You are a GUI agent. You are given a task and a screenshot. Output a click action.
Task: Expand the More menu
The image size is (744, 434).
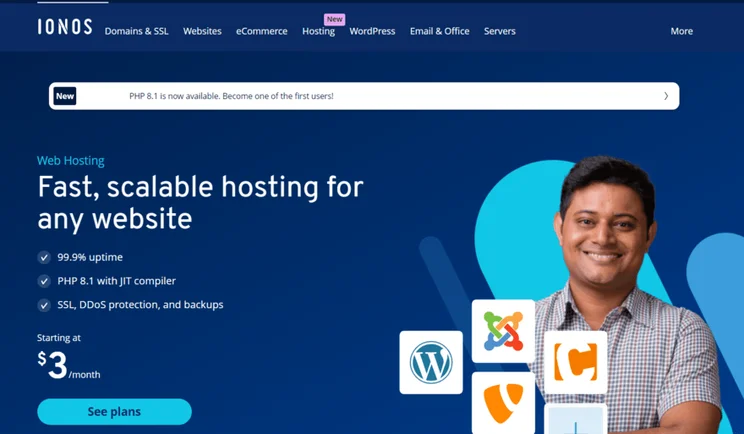[681, 31]
